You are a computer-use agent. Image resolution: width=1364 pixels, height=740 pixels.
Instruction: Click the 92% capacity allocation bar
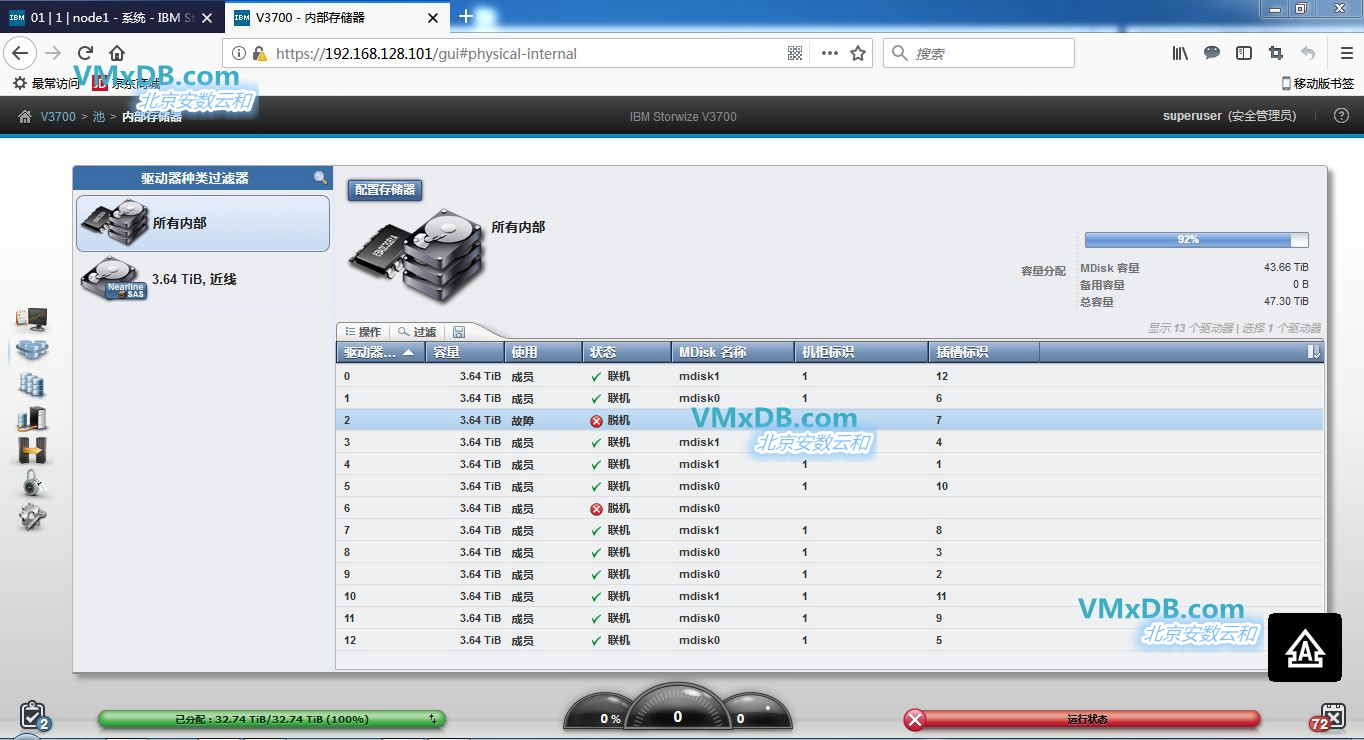point(1196,240)
